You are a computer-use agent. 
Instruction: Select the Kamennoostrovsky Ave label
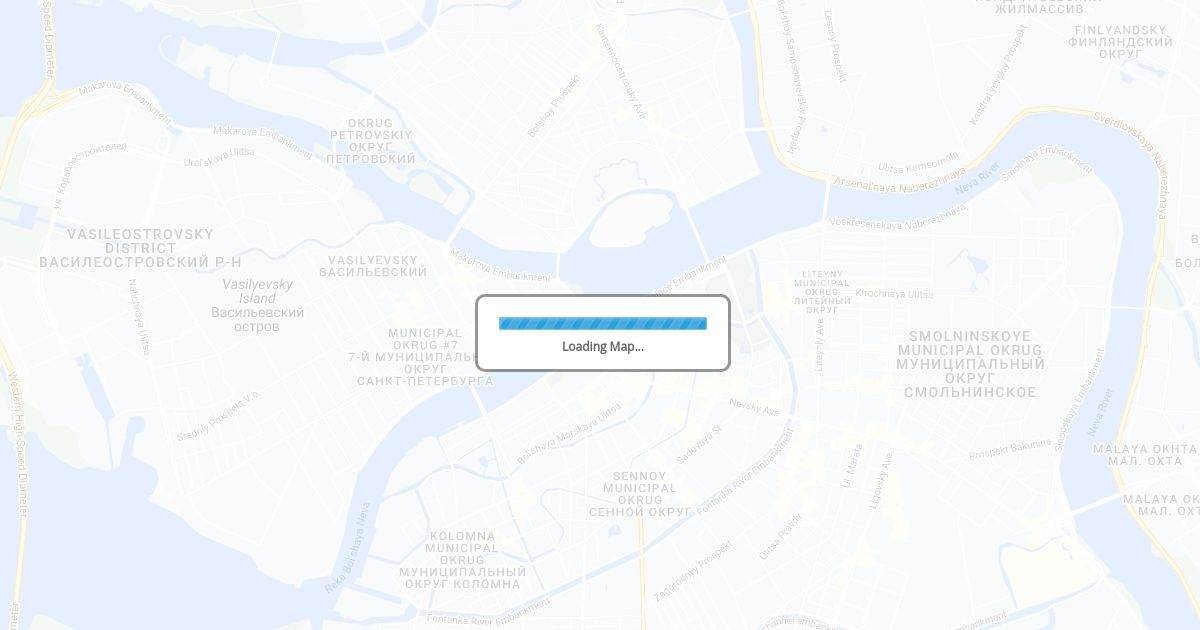(621, 70)
